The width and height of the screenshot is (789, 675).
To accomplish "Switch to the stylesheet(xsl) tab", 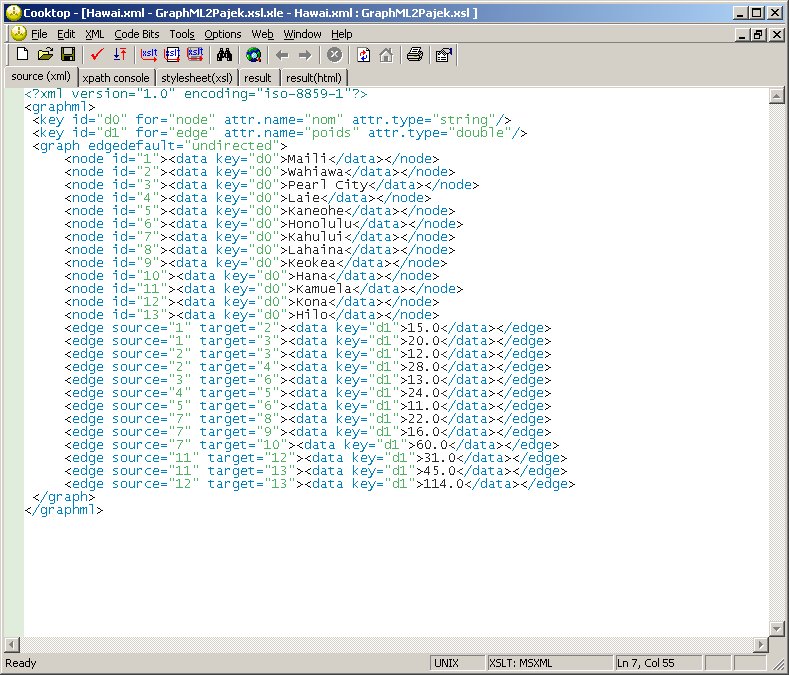I will point(197,77).
